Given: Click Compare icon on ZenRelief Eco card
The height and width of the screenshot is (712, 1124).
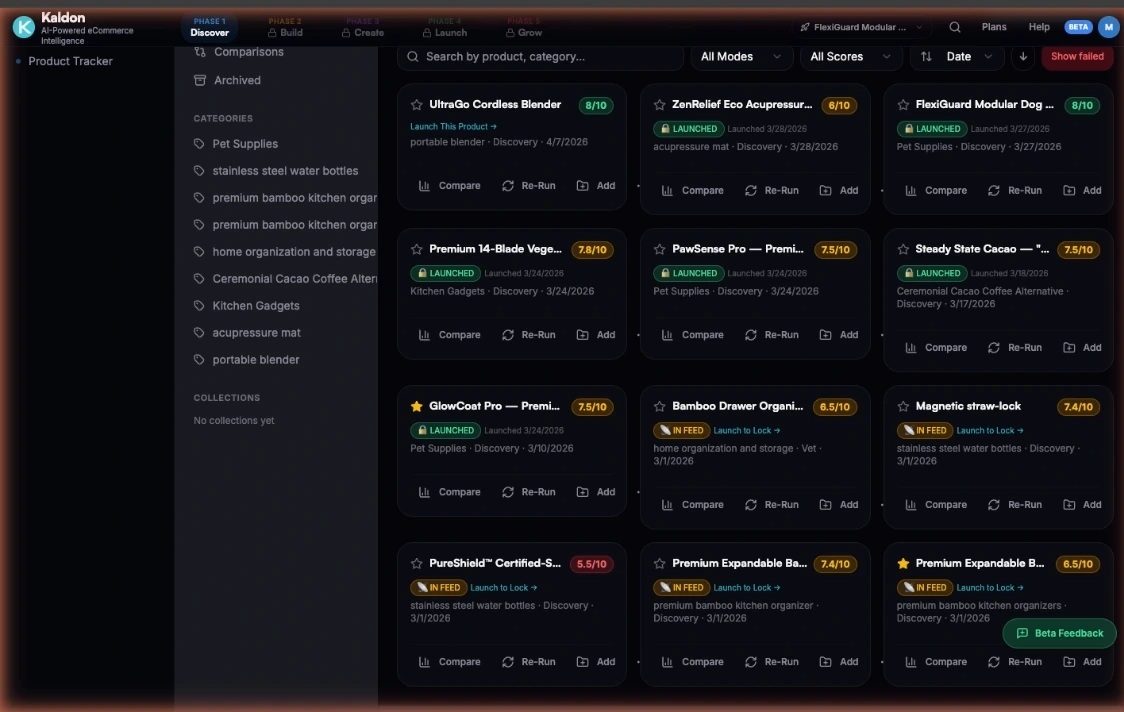Looking at the screenshot, I should coord(667,191).
